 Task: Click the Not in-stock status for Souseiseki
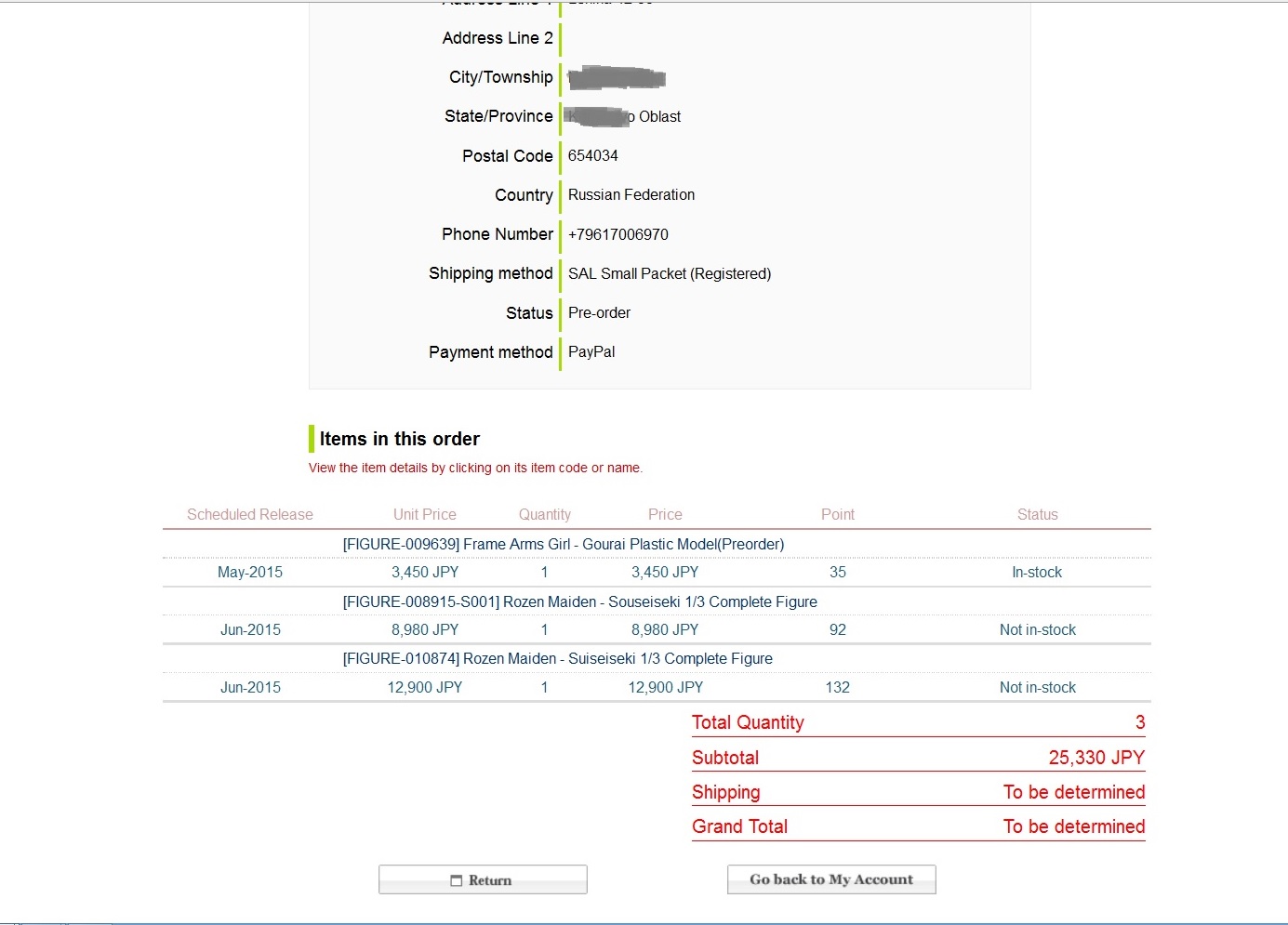click(1038, 629)
